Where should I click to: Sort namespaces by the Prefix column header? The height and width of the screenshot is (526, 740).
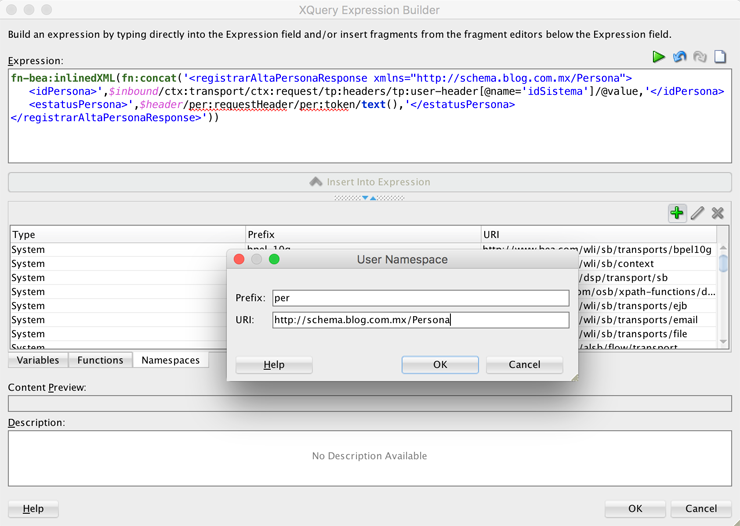pyautogui.click(x=363, y=234)
